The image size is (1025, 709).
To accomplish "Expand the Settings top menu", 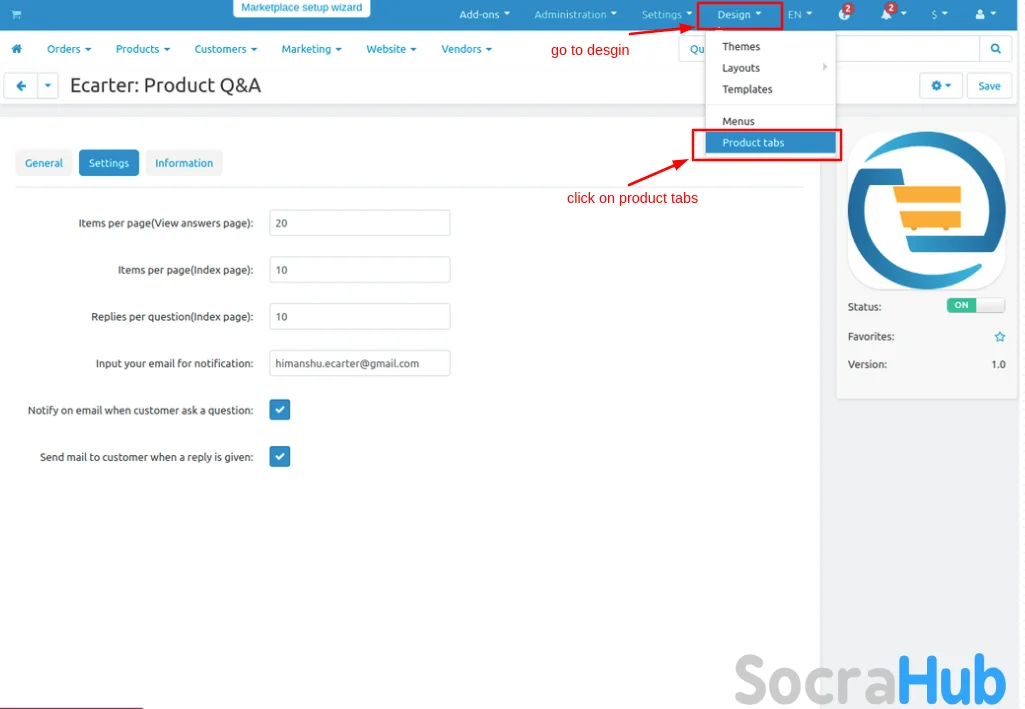I will (x=666, y=14).
